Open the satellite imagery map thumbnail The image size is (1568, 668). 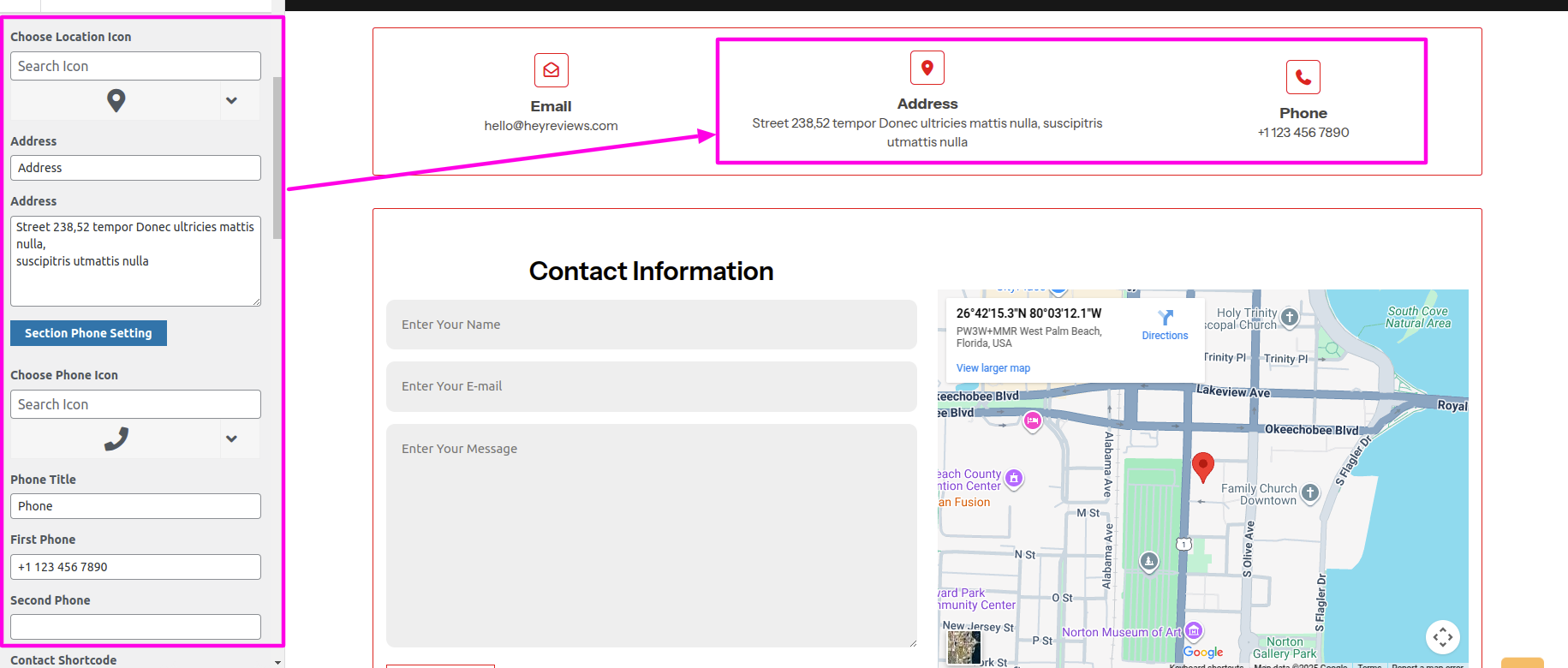click(963, 647)
